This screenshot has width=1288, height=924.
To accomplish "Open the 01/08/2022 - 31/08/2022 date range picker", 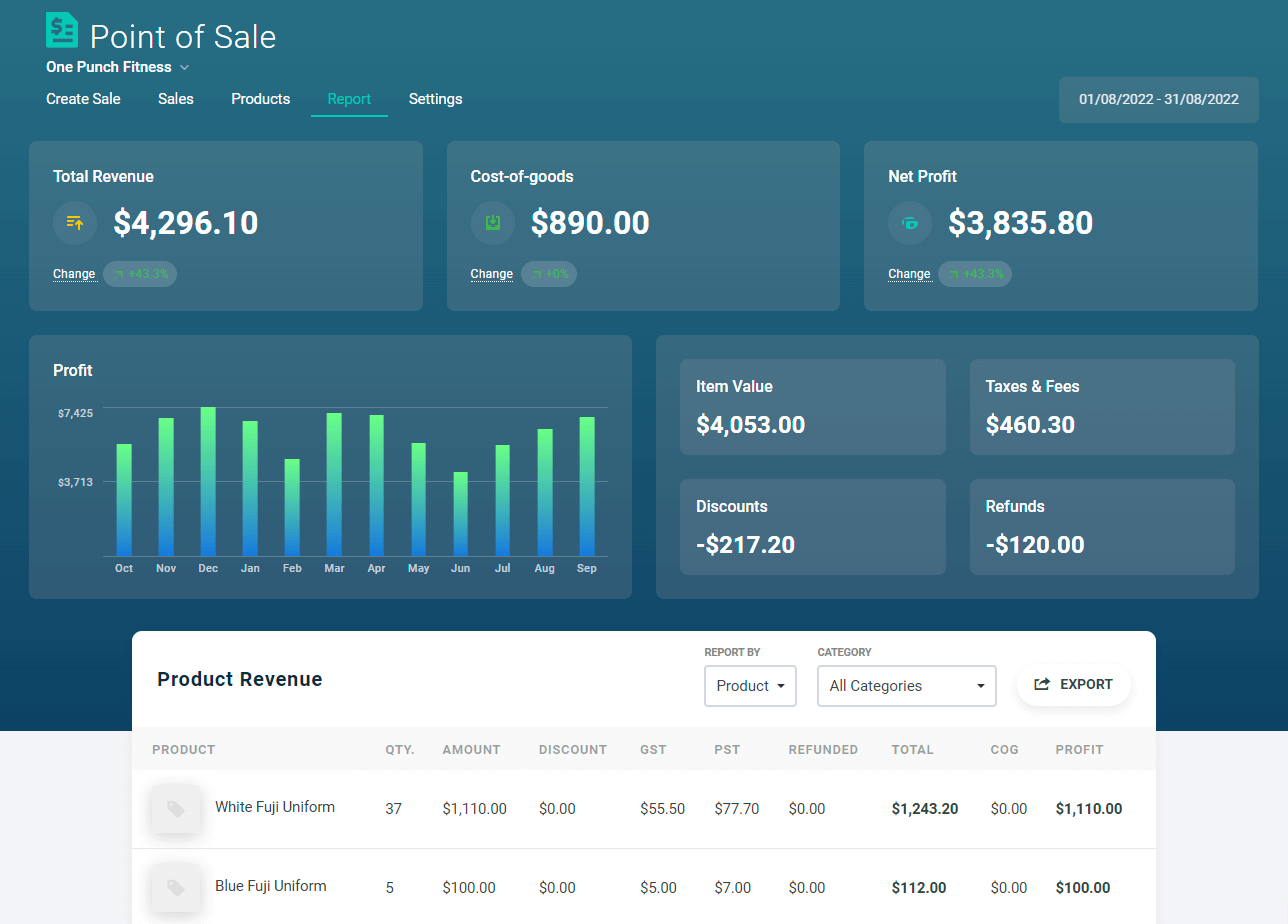I will [1158, 99].
